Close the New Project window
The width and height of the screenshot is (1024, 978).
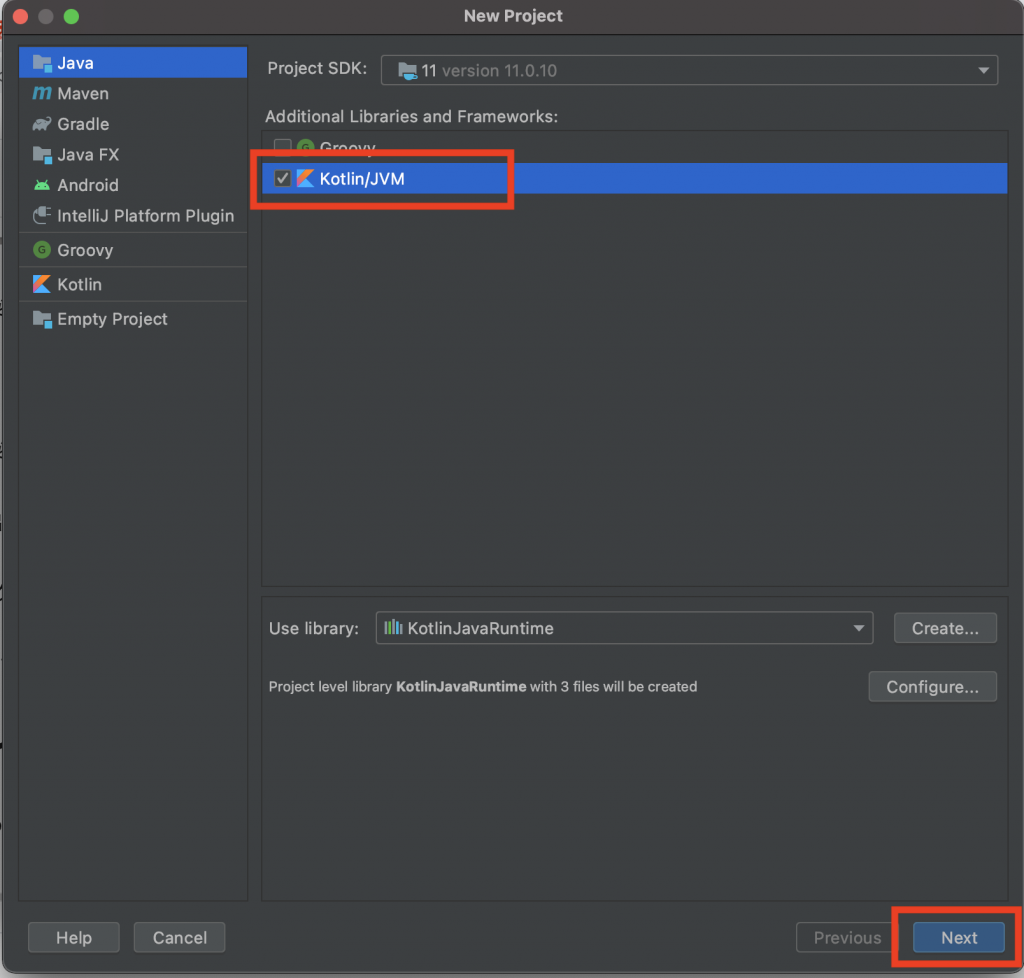coord(20,16)
